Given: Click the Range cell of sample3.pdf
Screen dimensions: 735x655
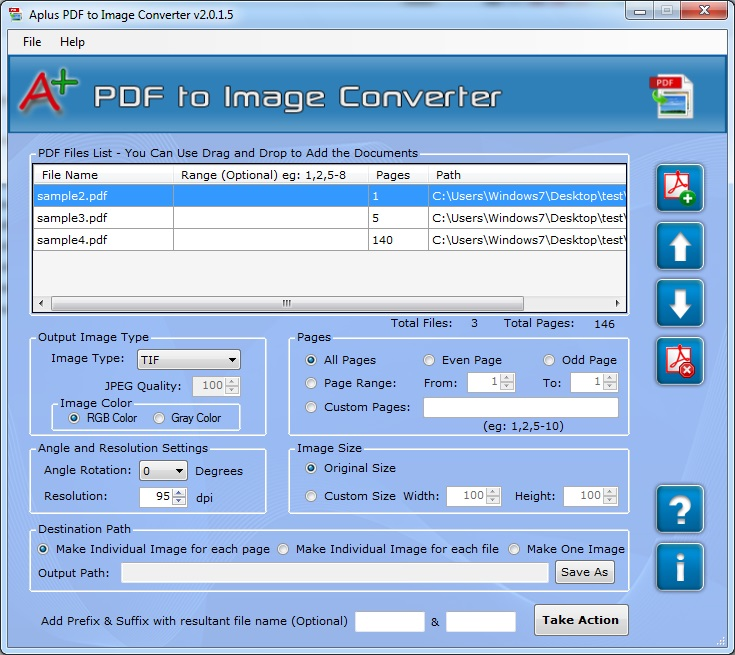Looking at the screenshot, I should tap(271, 218).
